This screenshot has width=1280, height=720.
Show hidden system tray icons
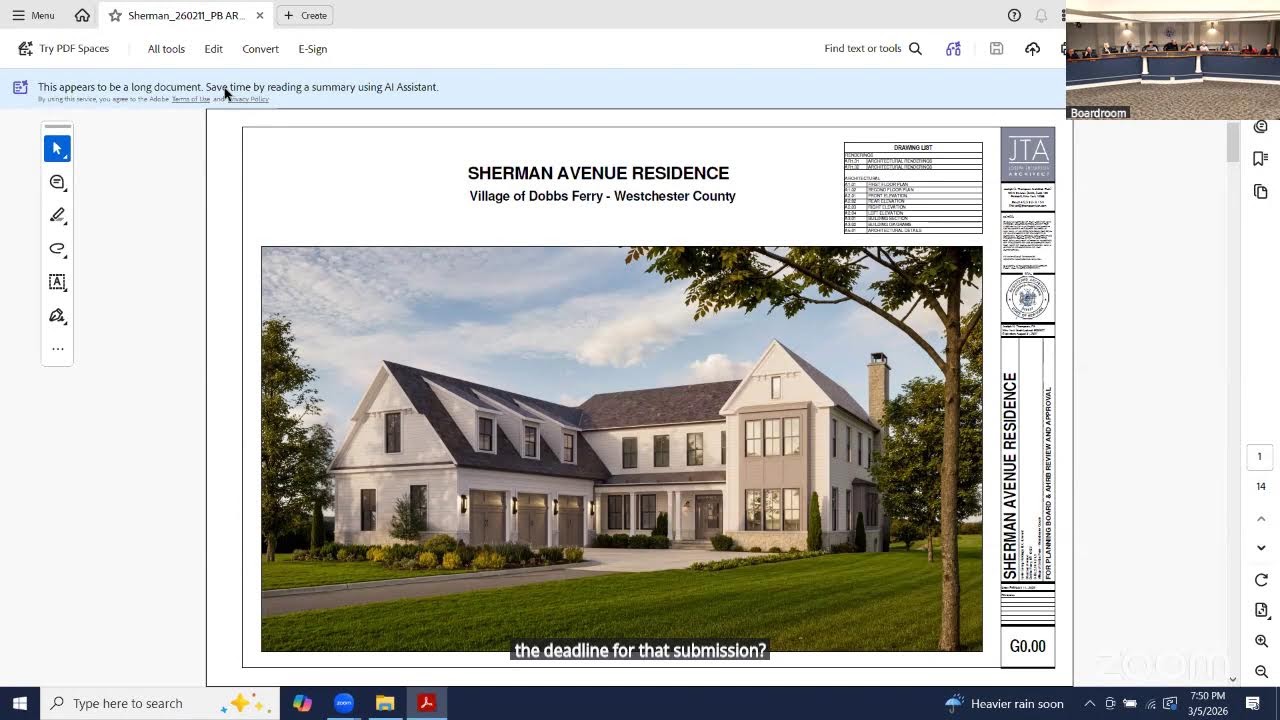[x=1089, y=703]
